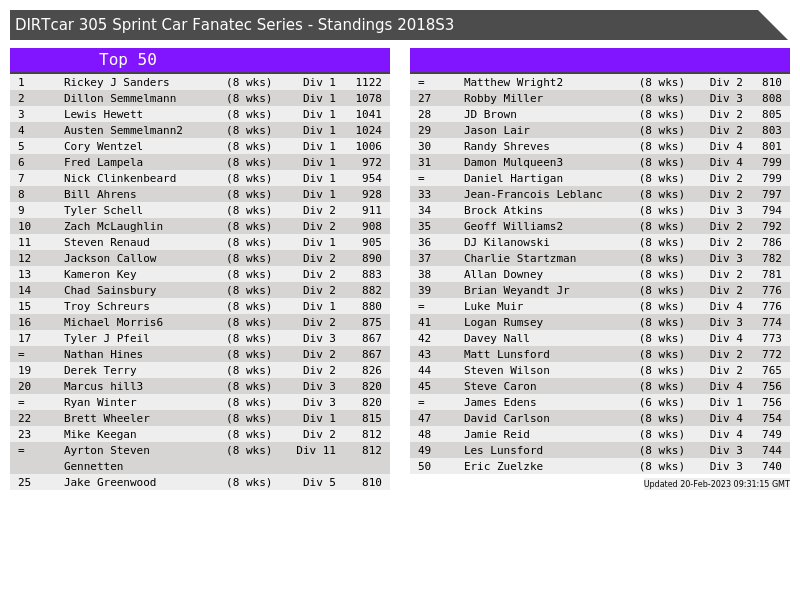Screen dimensions: 800x600
Task: Click Kameron Key's name
Action: click(x=100, y=274)
